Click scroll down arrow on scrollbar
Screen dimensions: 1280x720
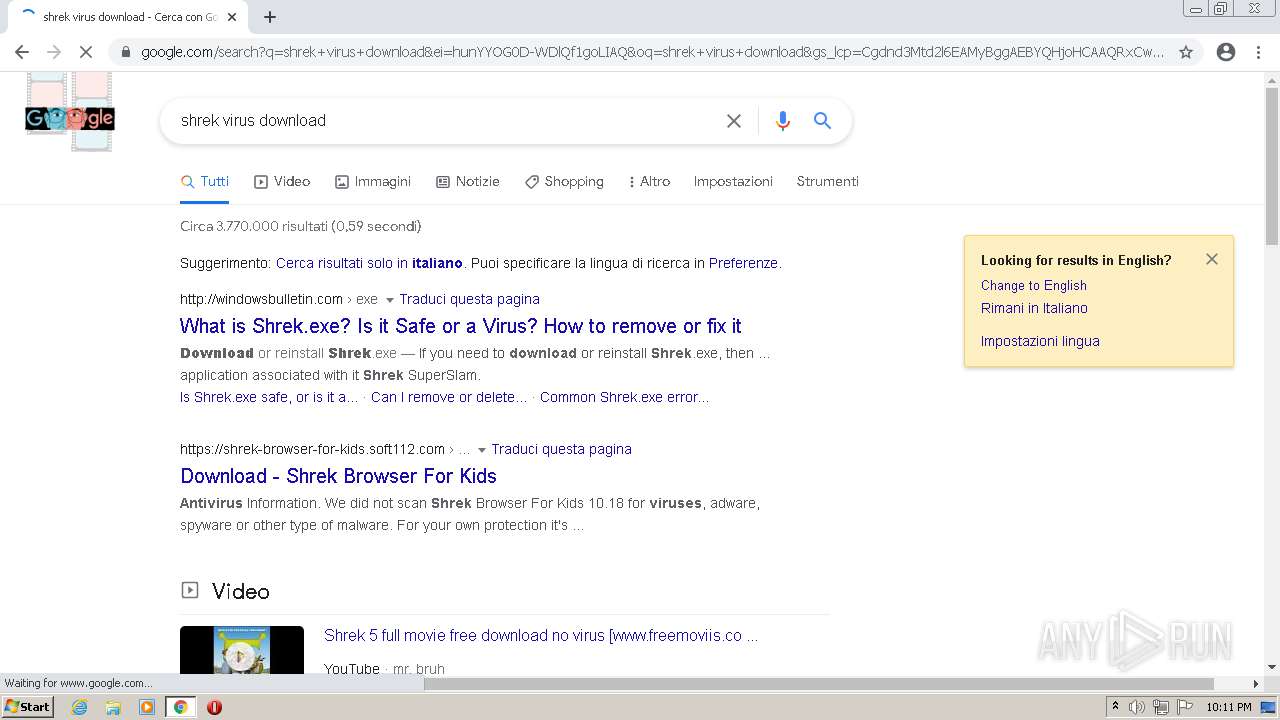(x=1271, y=667)
